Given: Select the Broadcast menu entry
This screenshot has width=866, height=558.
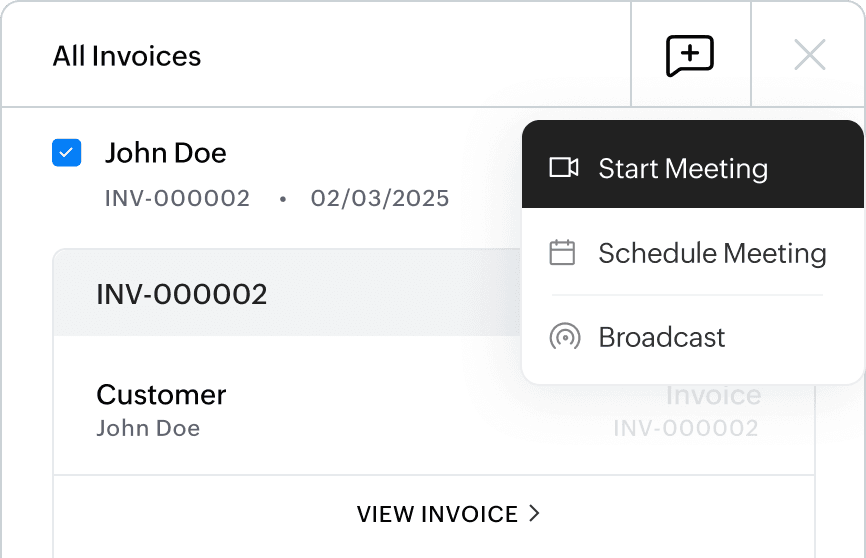Looking at the screenshot, I should tap(662, 337).
